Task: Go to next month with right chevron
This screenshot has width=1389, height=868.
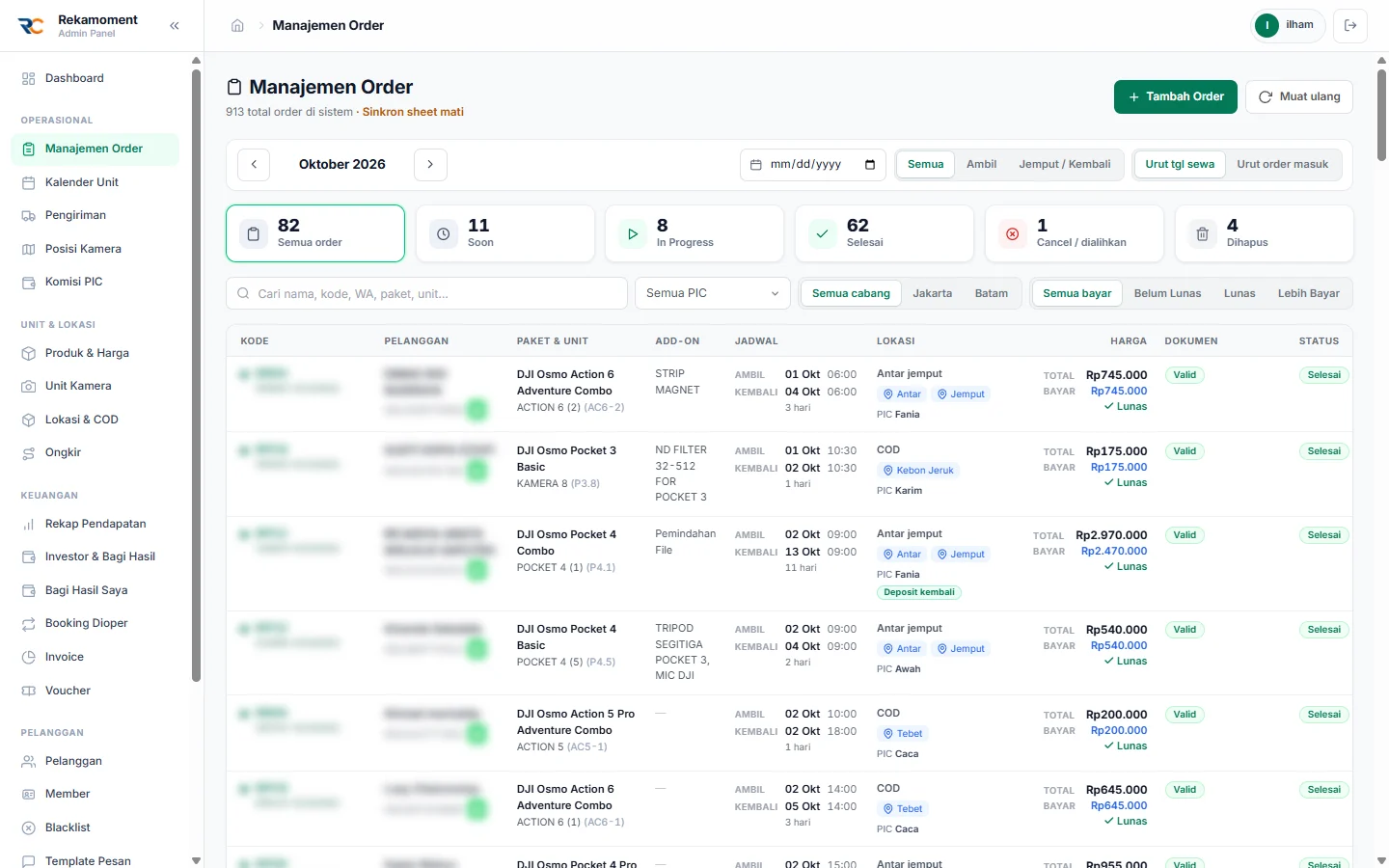Action: pos(430,164)
